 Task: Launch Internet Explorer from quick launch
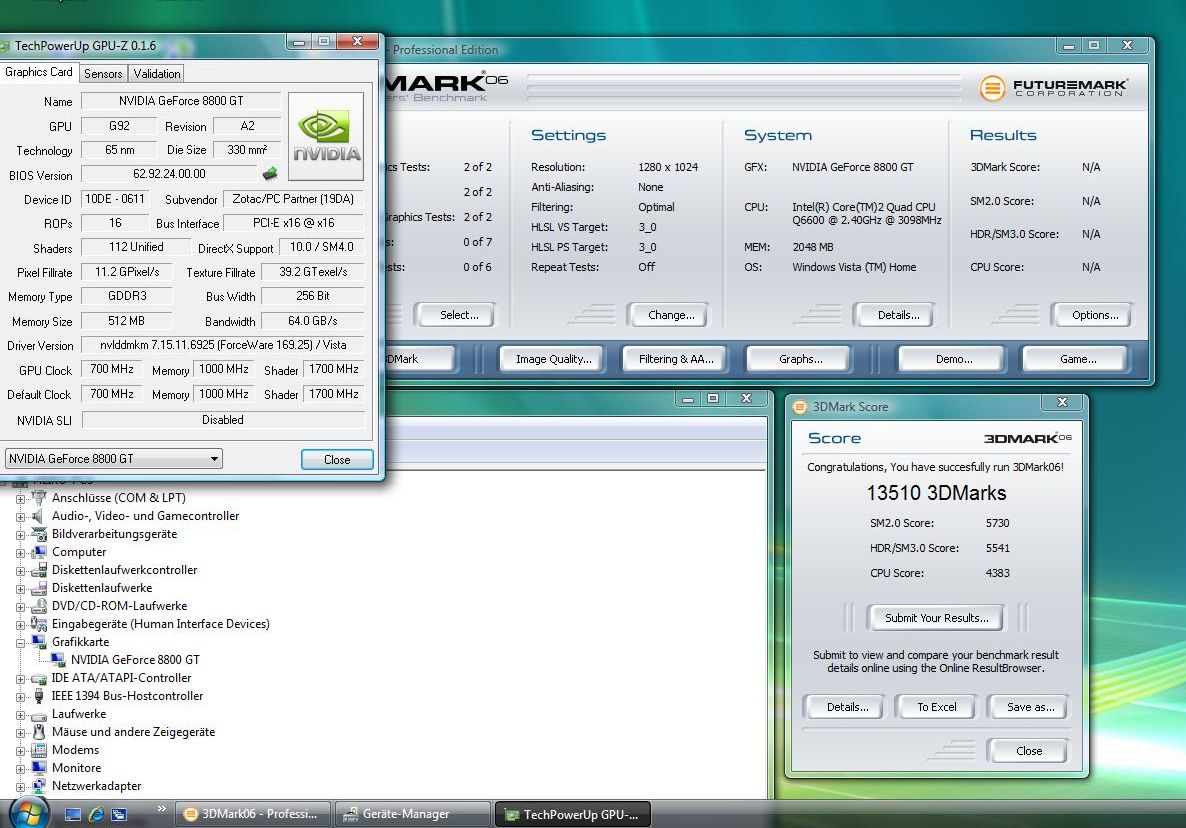(x=96, y=814)
